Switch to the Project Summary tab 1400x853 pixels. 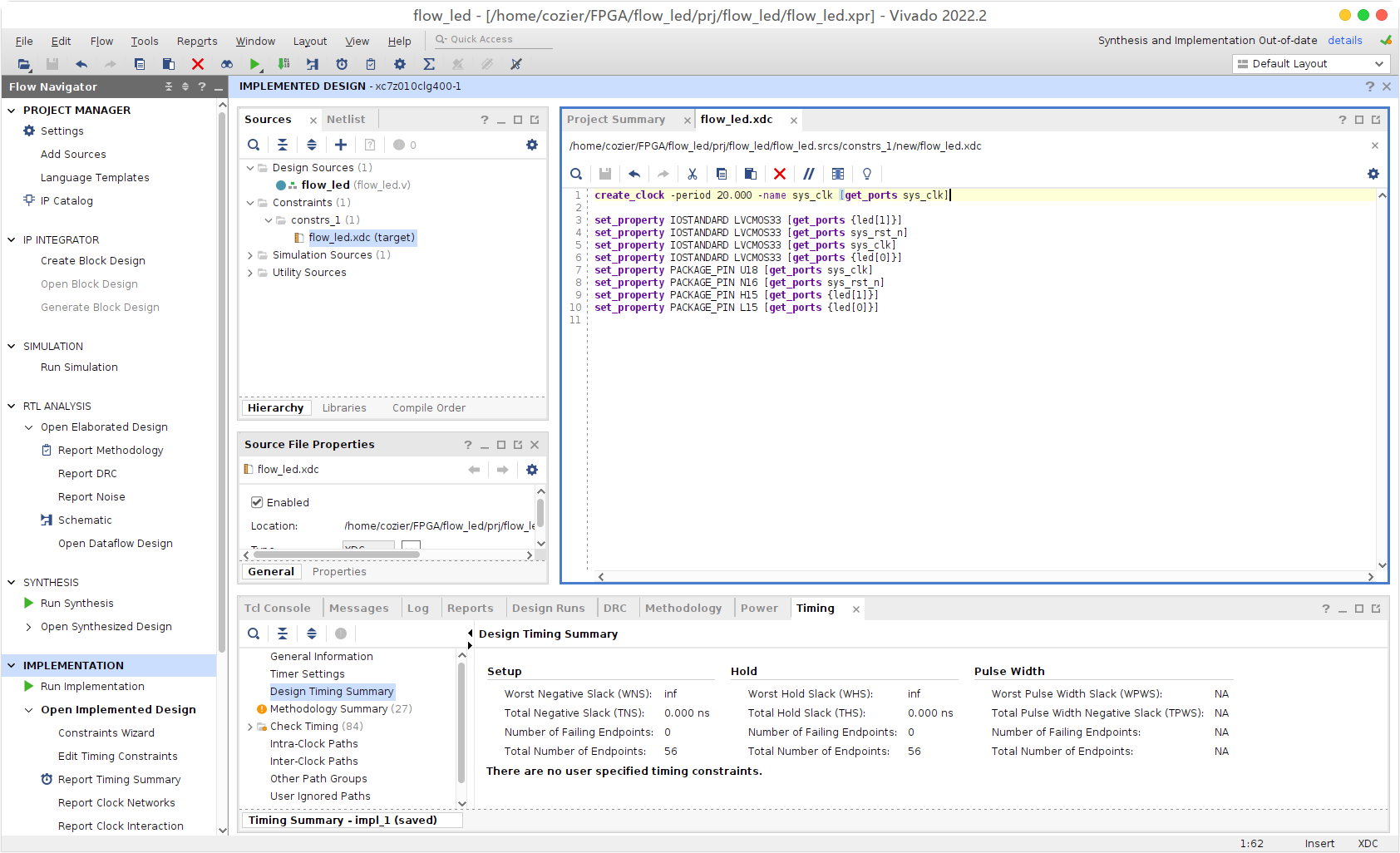tap(616, 120)
